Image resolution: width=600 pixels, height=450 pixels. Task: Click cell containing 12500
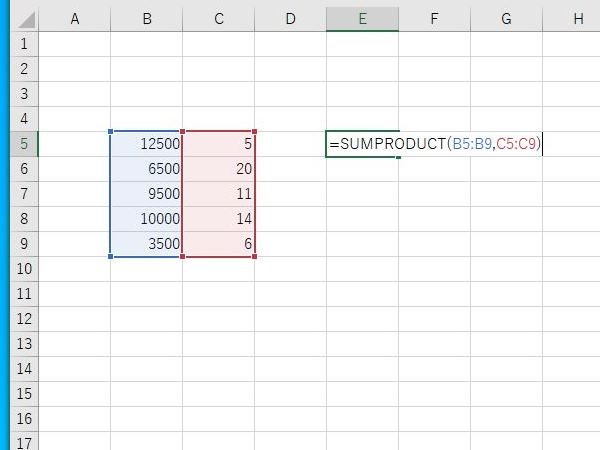pos(146,144)
